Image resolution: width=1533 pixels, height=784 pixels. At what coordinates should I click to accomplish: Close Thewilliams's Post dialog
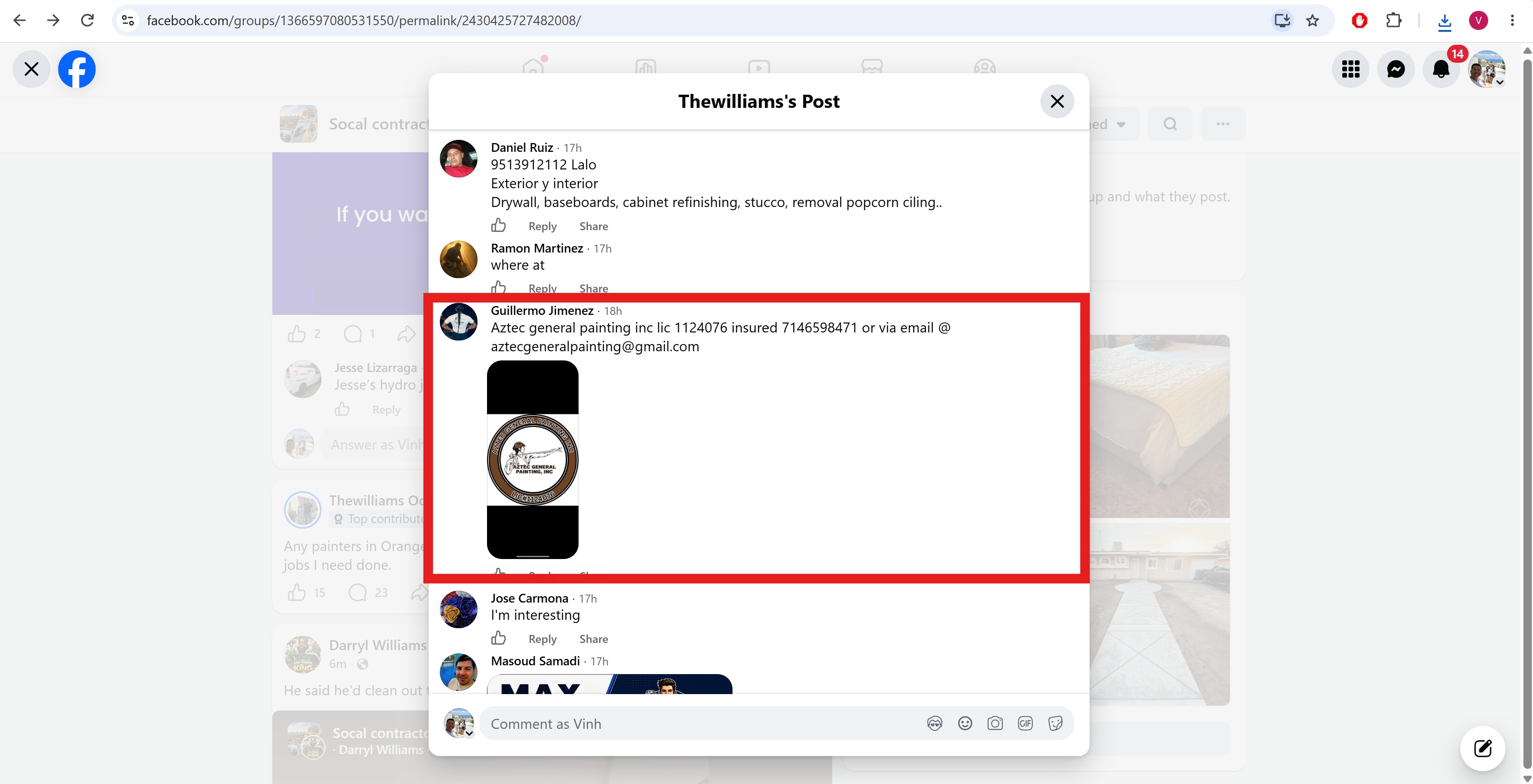coord(1057,101)
